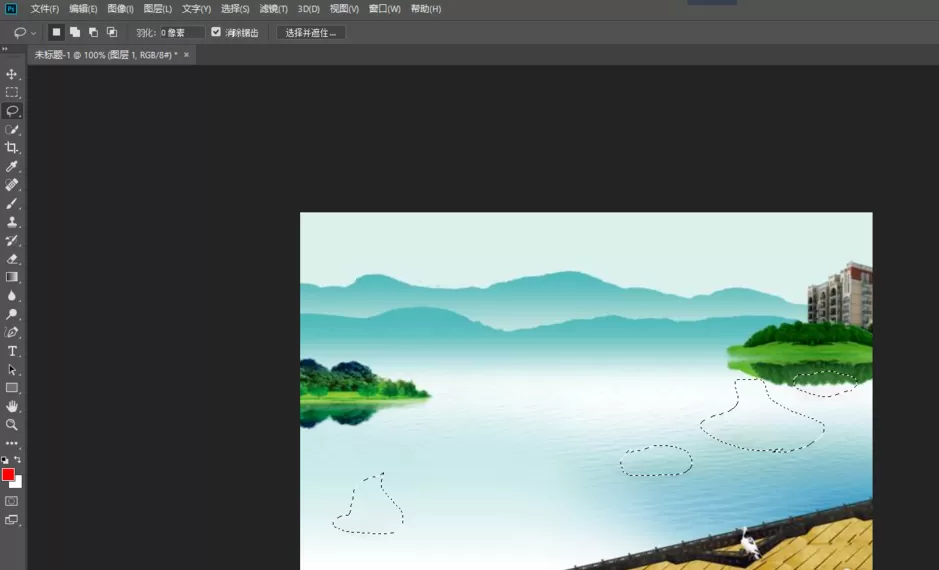Screen dimensions: 939x570
Task: Select the Dodge tool
Action: click(x=11, y=314)
